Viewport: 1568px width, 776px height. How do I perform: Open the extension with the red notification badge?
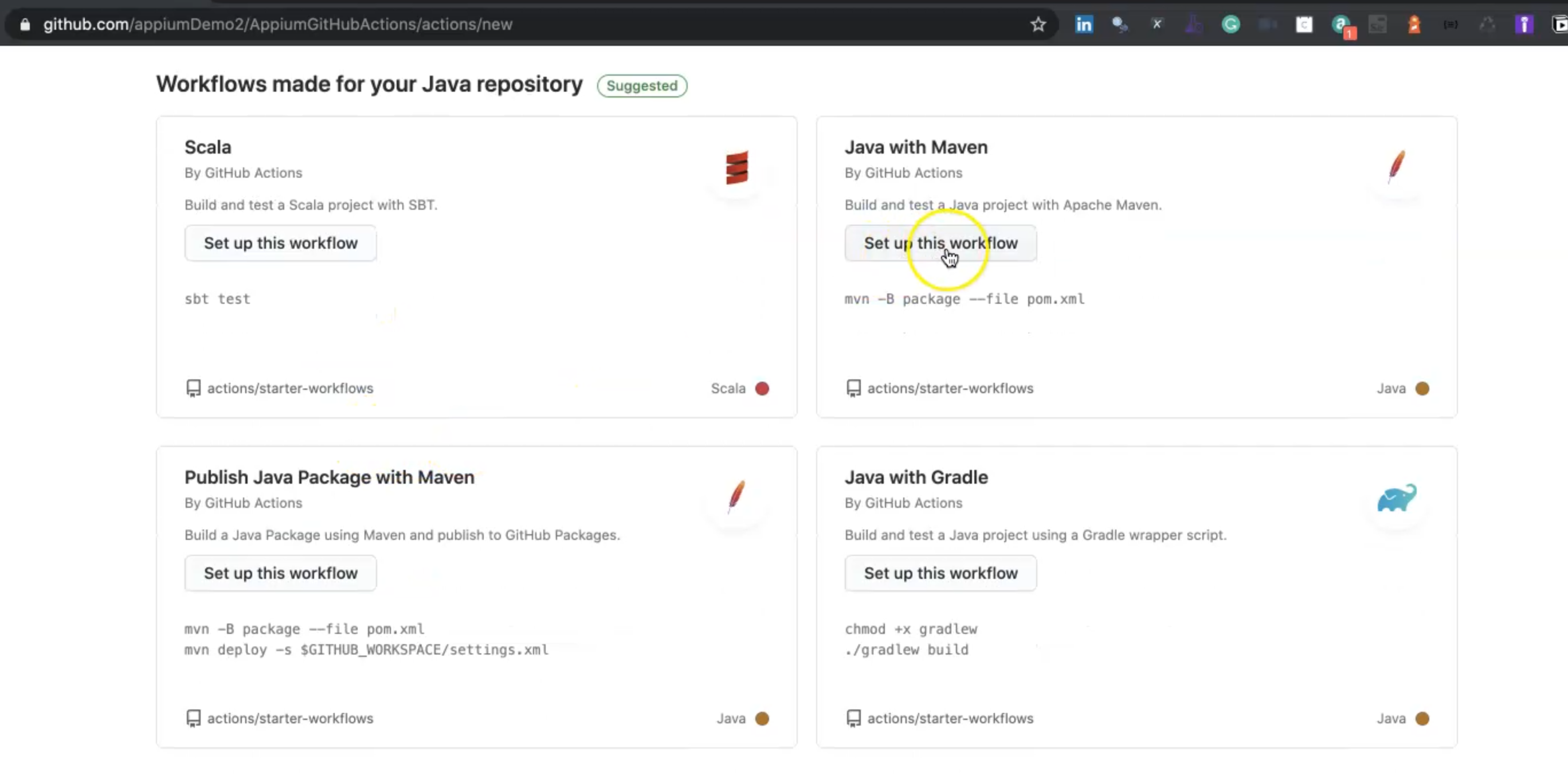click(x=1342, y=24)
